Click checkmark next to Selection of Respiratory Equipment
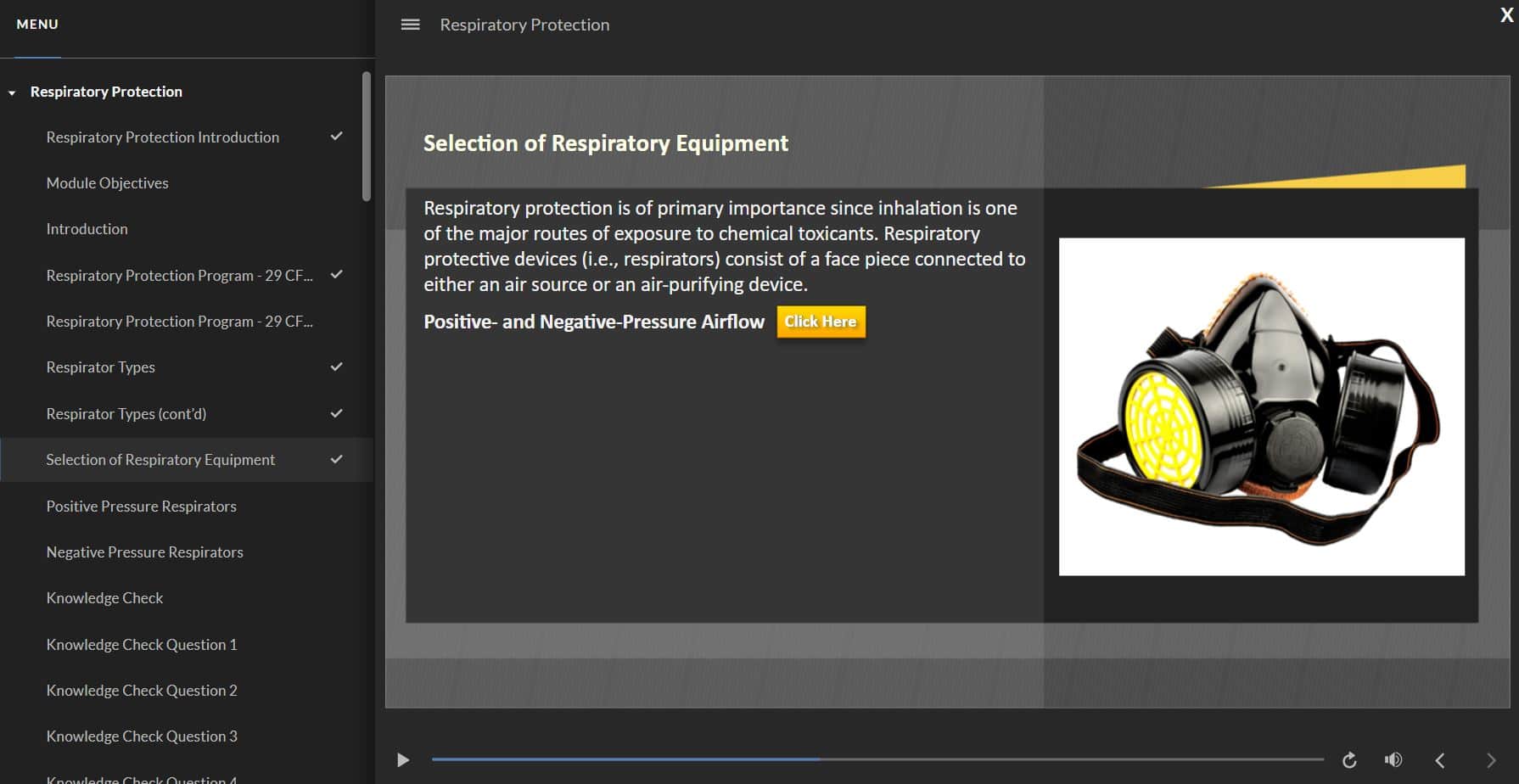Viewport: 1519px width, 784px height. tap(336, 459)
